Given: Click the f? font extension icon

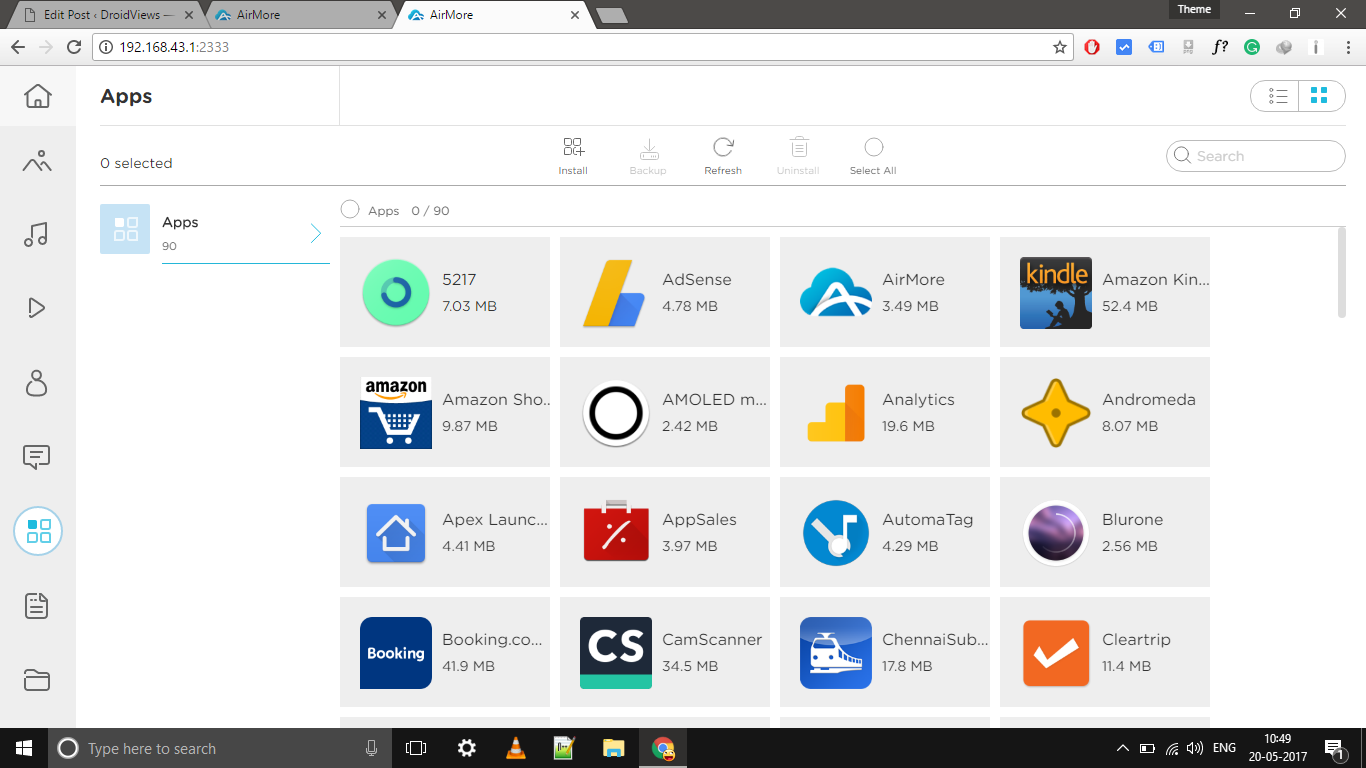Looking at the screenshot, I should tap(1220, 47).
